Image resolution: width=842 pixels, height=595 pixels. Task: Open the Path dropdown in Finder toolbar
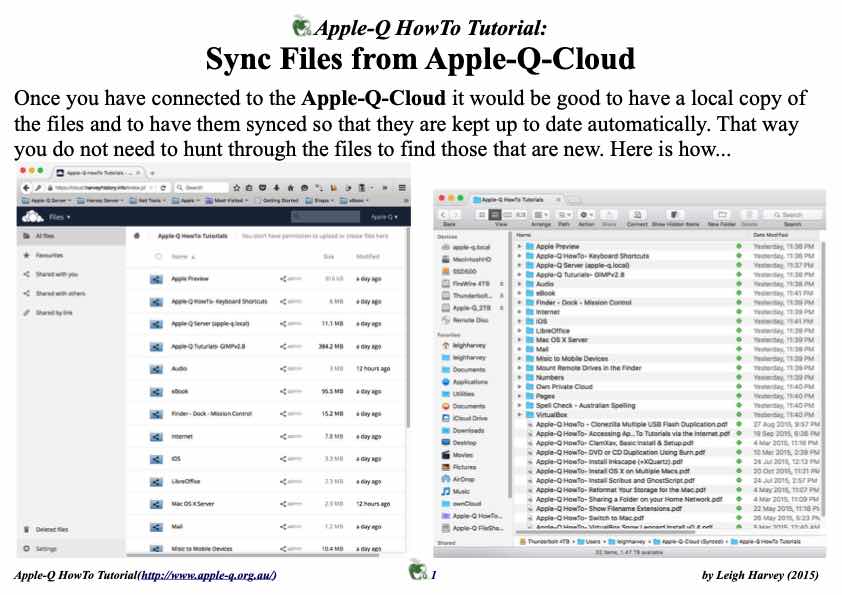pyautogui.click(x=563, y=215)
